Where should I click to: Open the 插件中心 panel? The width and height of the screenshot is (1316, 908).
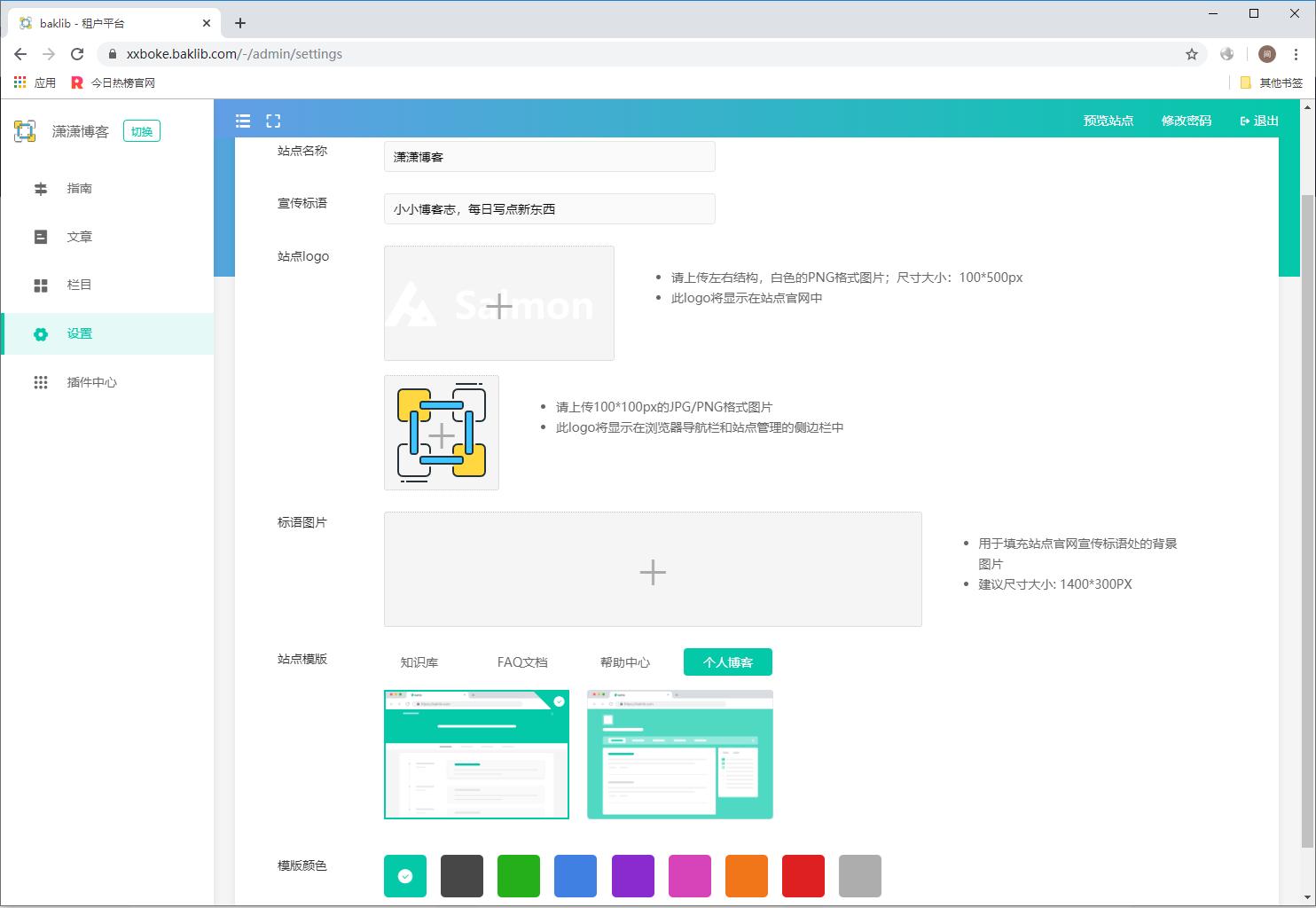[x=92, y=381]
